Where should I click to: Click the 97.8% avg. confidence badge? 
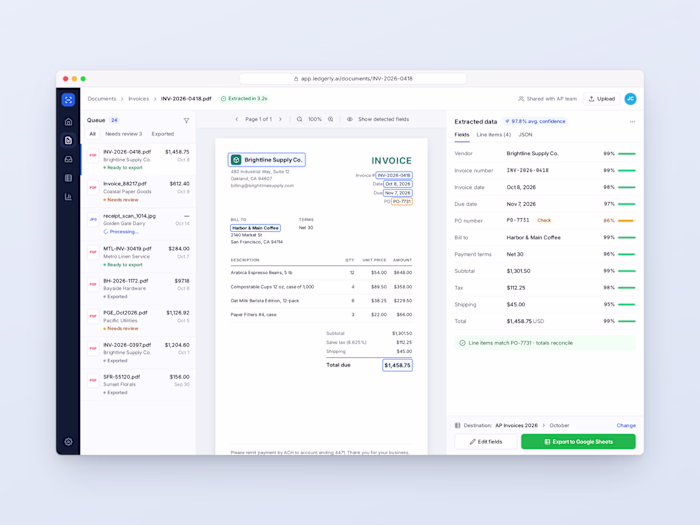coord(535,121)
